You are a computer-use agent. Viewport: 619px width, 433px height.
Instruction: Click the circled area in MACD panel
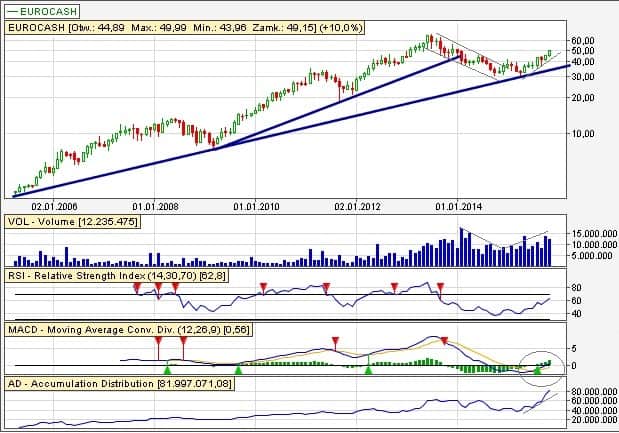click(x=546, y=365)
